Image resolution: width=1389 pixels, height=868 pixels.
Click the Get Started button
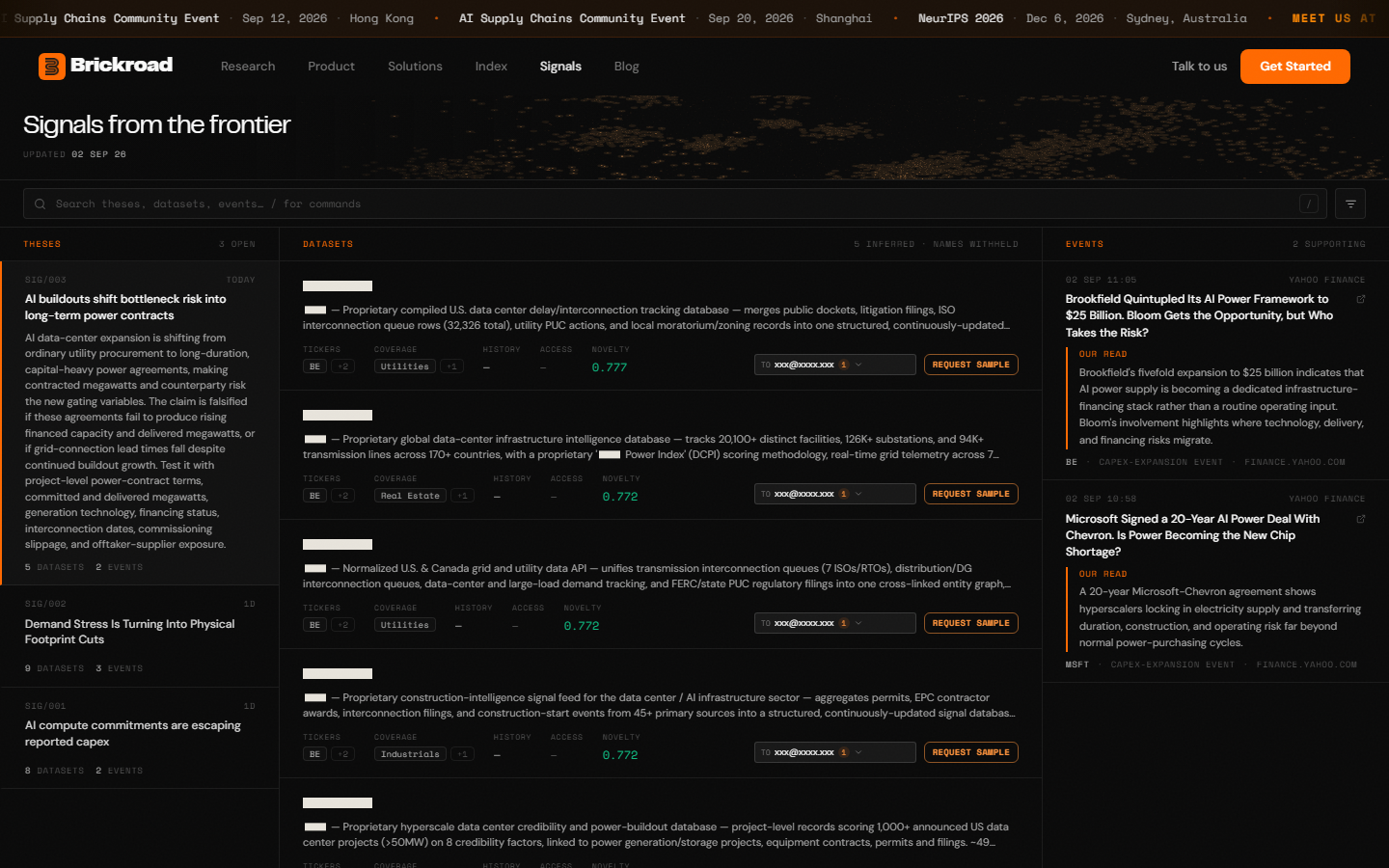click(1295, 67)
